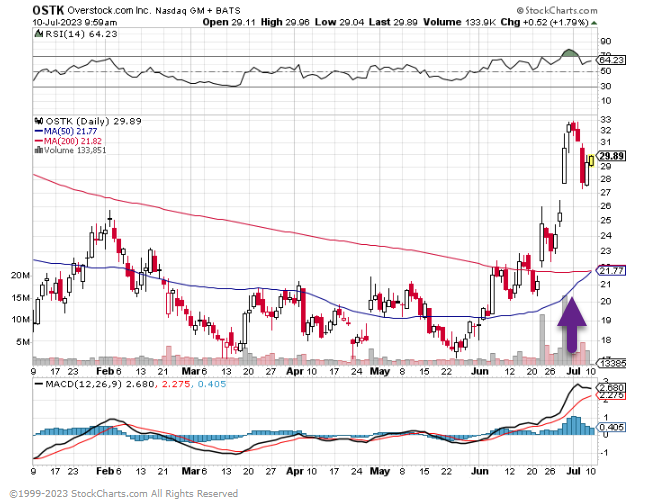Click the MACD 2.680 value tag
Screen dimensions: 654x504
611,388
